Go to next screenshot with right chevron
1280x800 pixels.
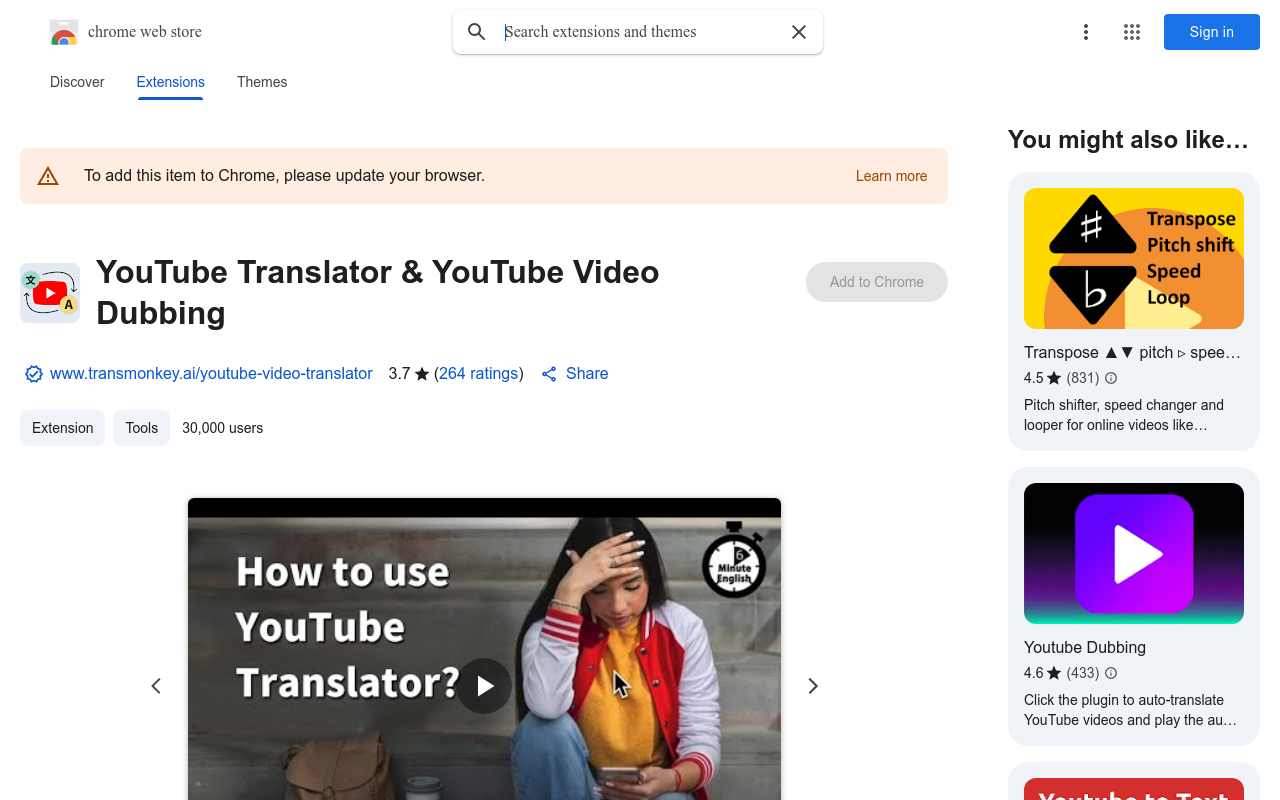(813, 686)
